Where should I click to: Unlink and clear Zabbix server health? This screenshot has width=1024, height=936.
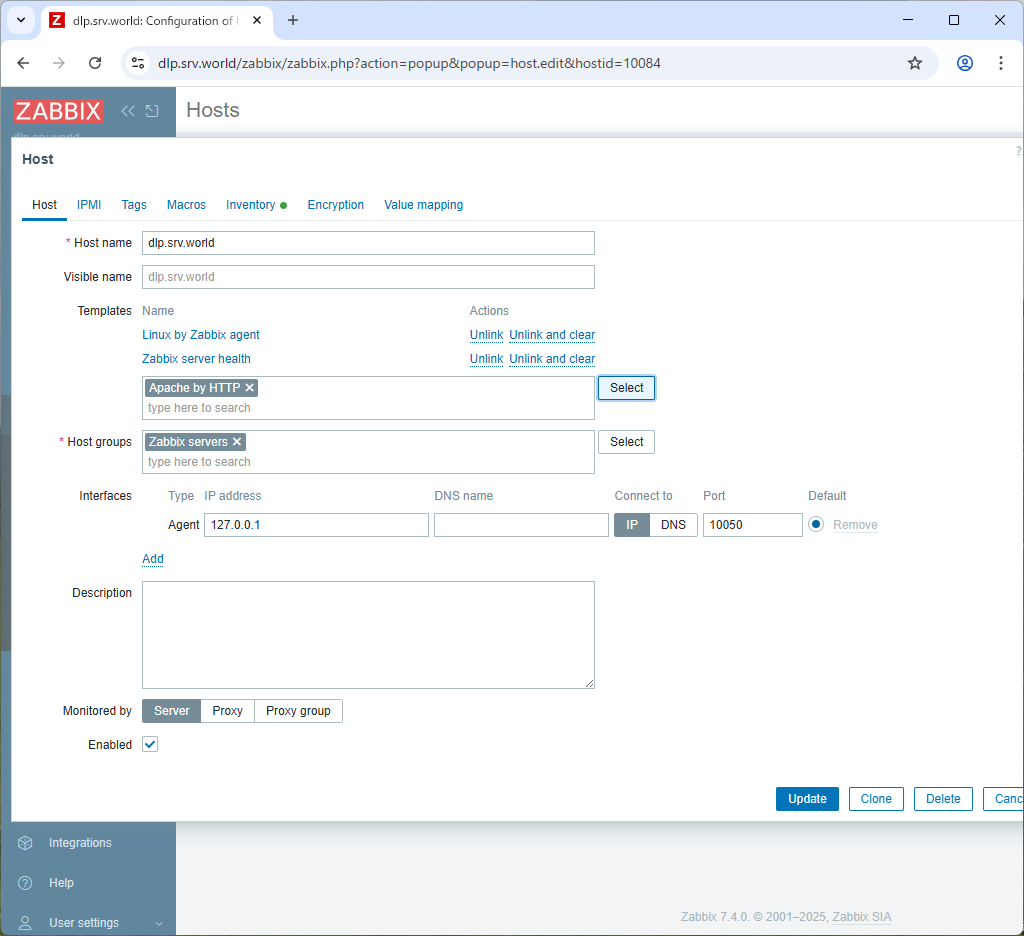pos(552,359)
